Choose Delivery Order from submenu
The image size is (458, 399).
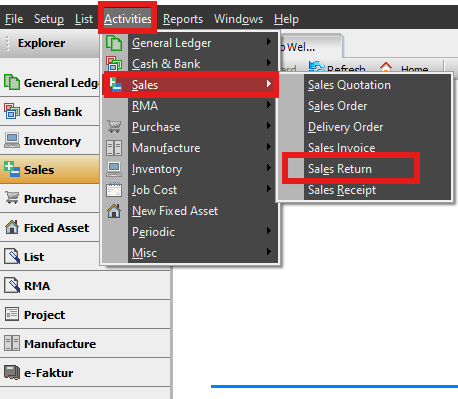345,127
